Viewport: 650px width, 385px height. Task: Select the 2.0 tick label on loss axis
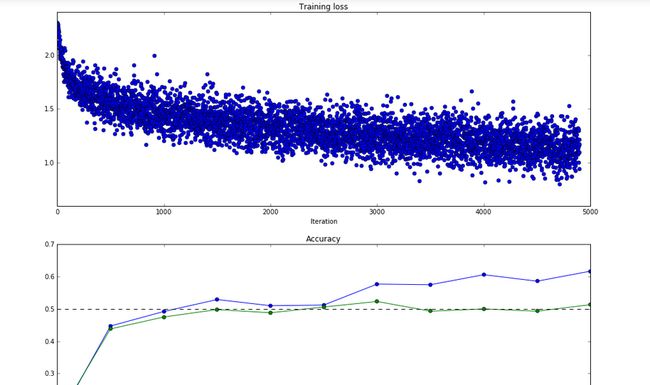pyautogui.click(x=49, y=55)
